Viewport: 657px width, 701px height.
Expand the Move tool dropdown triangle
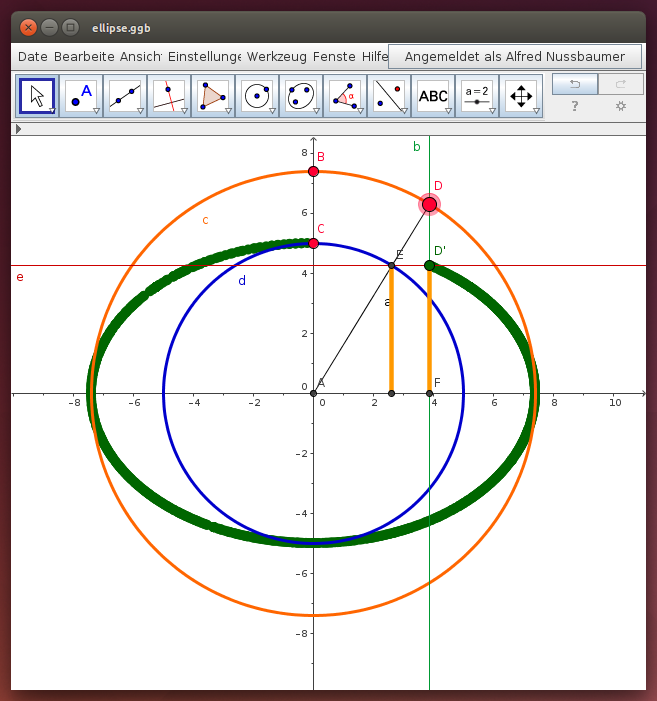click(52, 111)
